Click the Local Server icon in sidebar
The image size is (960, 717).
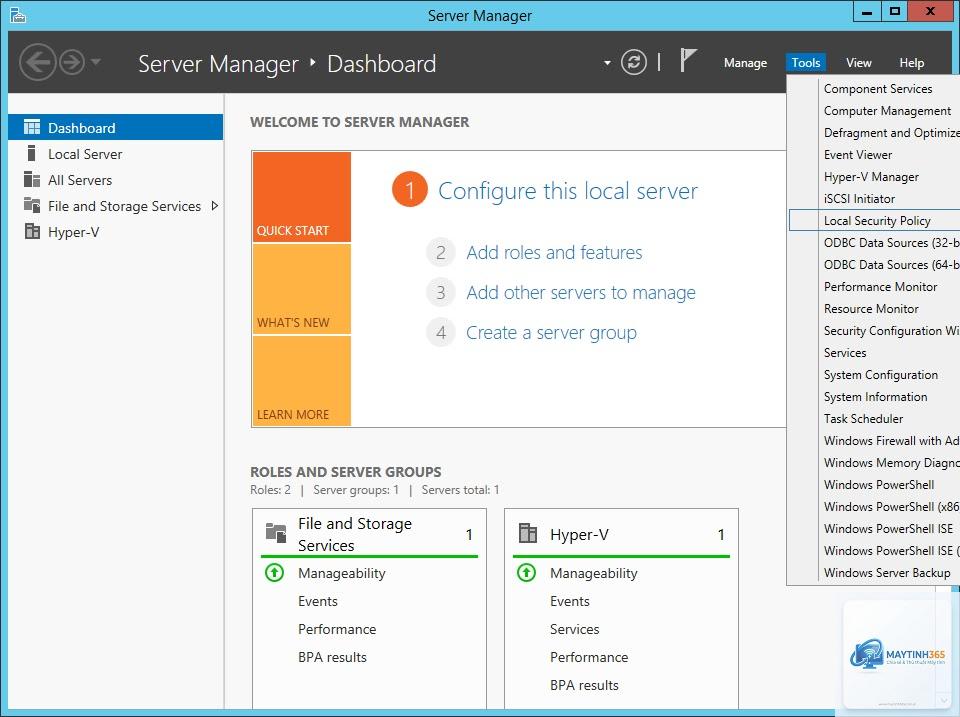[32, 153]
